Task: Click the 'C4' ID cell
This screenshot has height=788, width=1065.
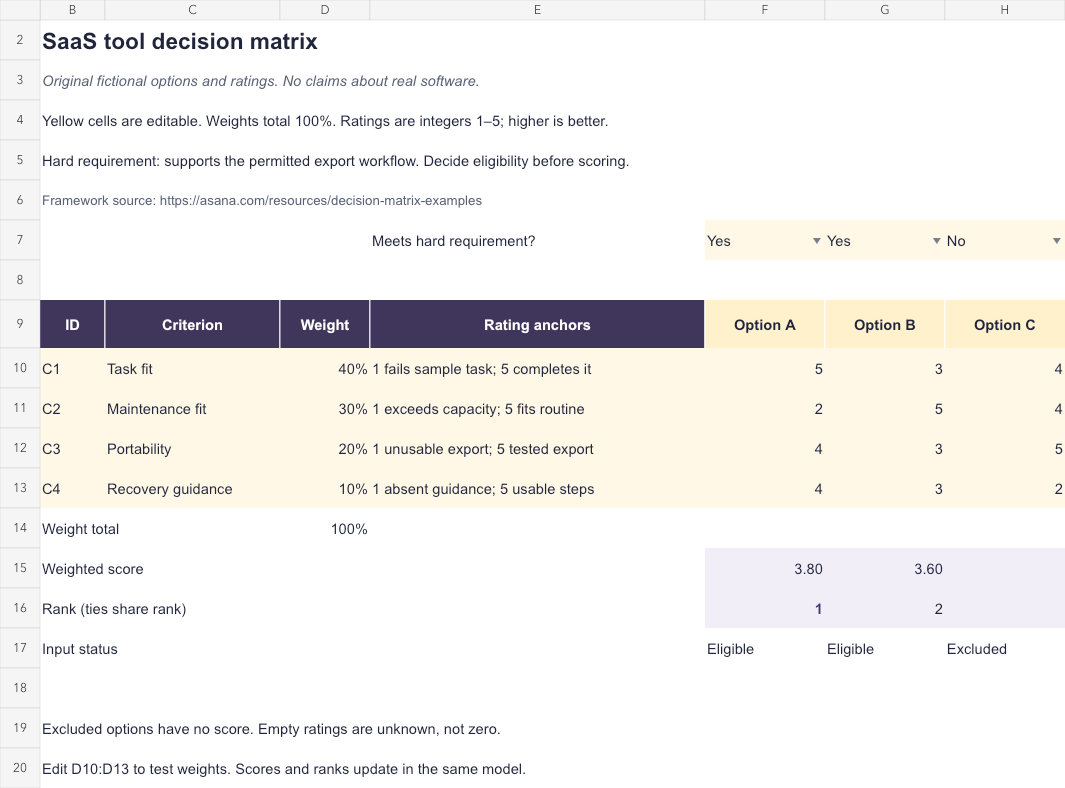Action: (x=73, y=489)
